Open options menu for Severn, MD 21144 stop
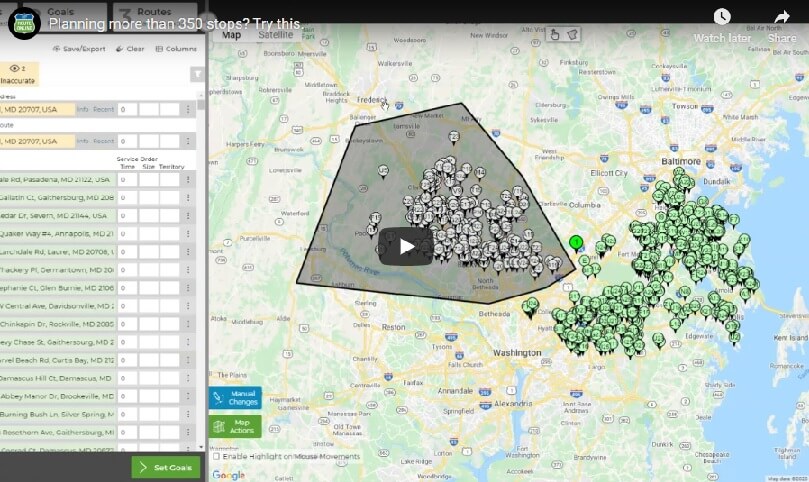This screenshot has height=482, width=809. (x=188, y=216)
